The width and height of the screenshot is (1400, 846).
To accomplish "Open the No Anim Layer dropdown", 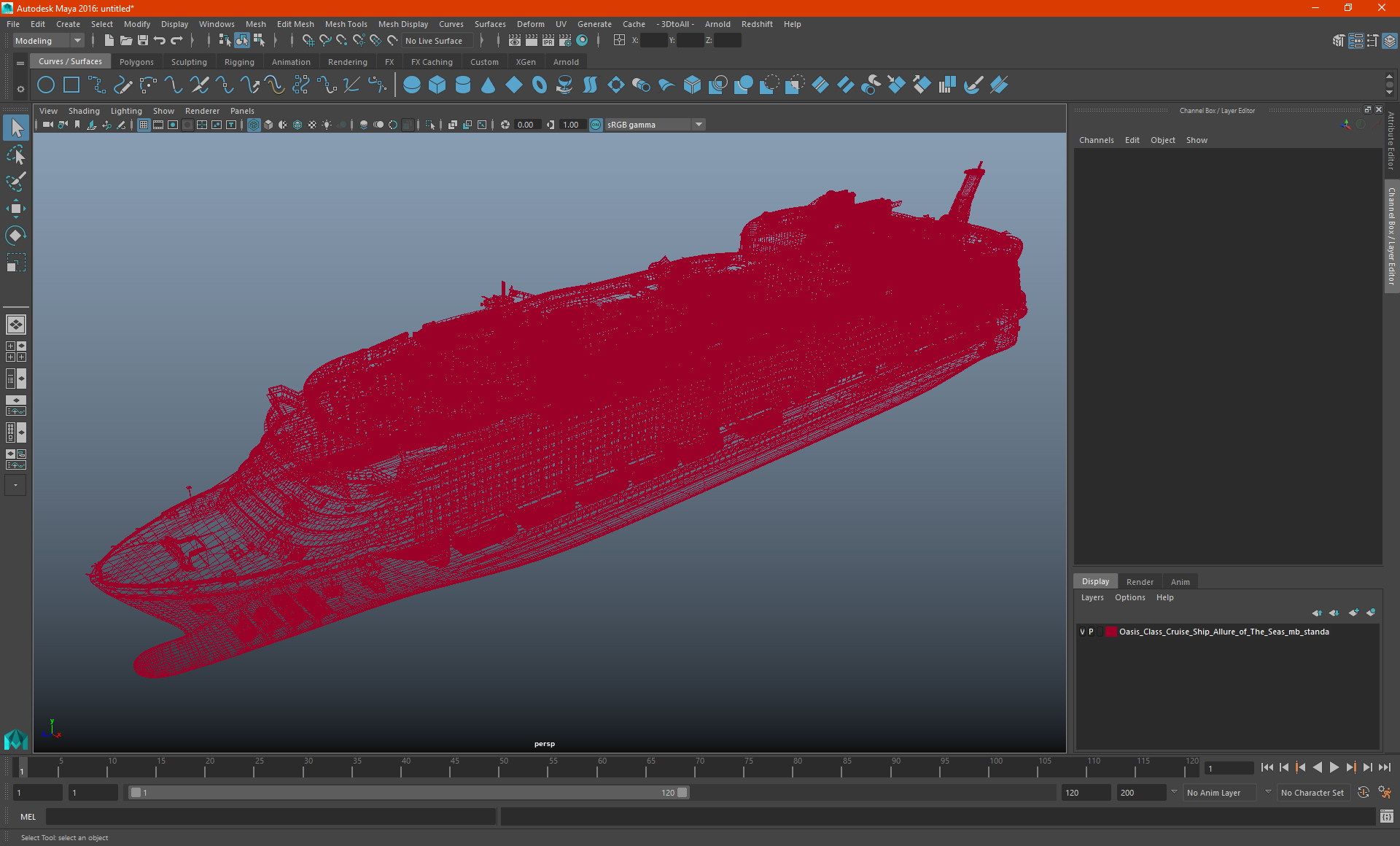I will click(x=1220, y=793).
